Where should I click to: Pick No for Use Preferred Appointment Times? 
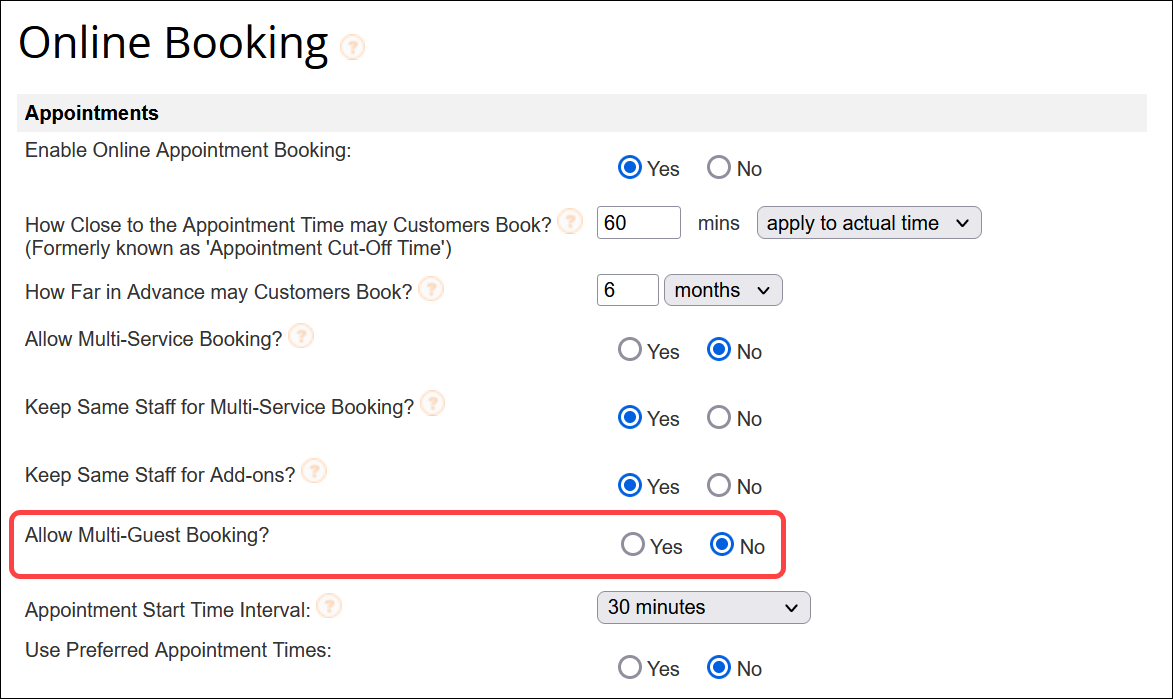719,667
